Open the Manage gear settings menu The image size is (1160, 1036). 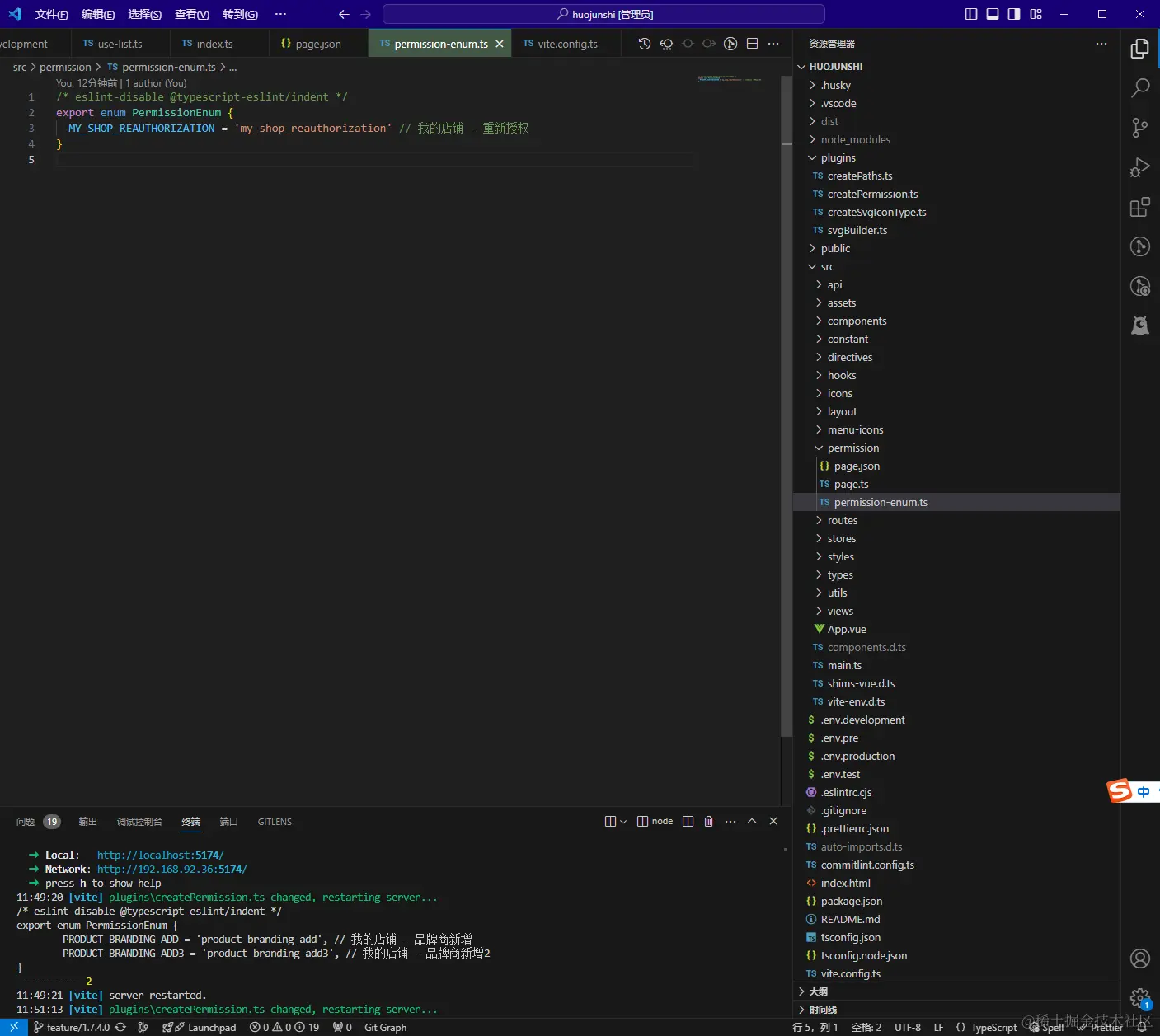pyautogui.click(x=1139, y=998)
